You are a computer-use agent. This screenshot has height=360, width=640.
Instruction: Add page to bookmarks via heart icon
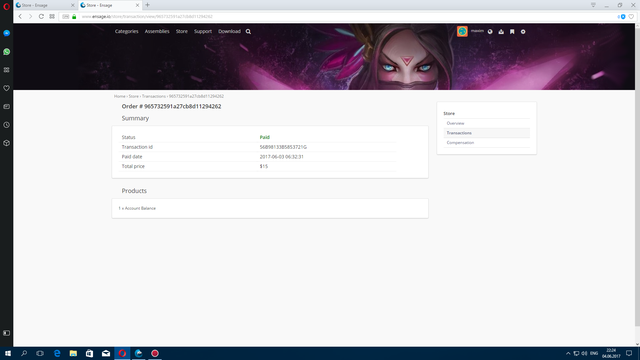(x=631, y=16)
